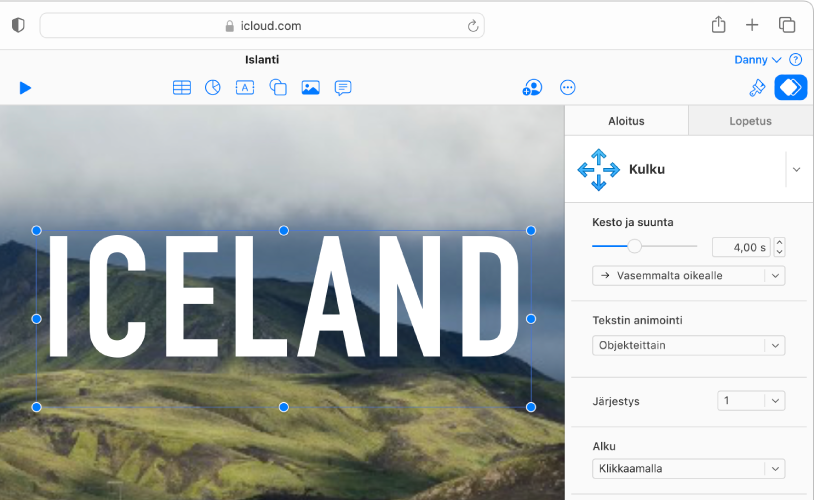Insert a text box
Screen dimensions: 814x500
pos(245,88)
